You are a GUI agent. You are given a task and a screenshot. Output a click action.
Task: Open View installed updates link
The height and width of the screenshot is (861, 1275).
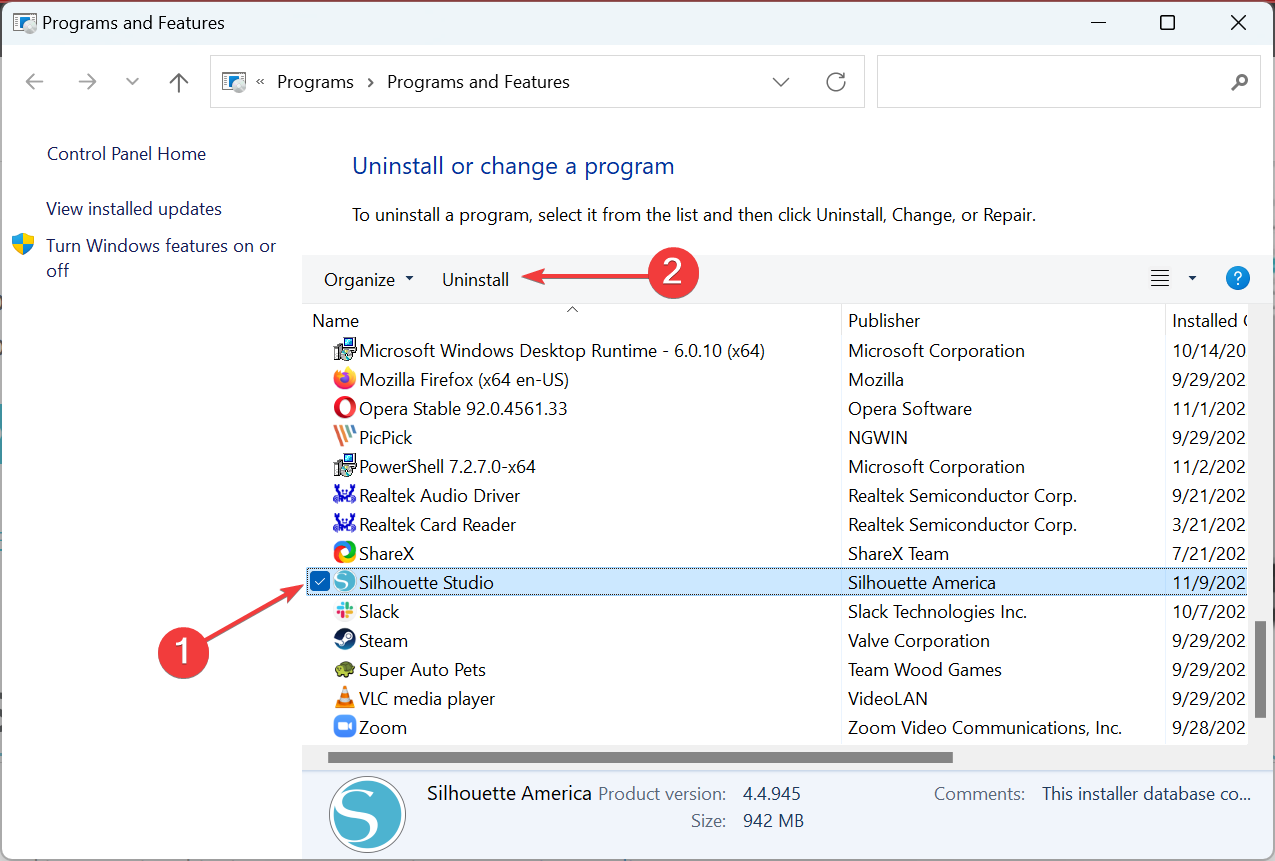[134, 209]
